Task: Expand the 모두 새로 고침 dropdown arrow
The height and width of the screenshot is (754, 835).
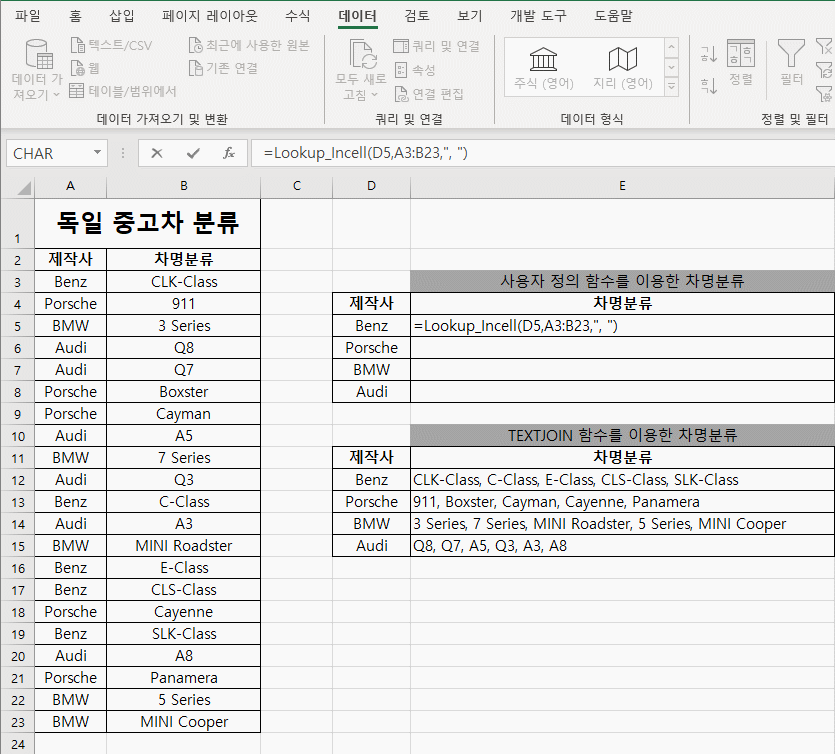Action: coord(374,95)
